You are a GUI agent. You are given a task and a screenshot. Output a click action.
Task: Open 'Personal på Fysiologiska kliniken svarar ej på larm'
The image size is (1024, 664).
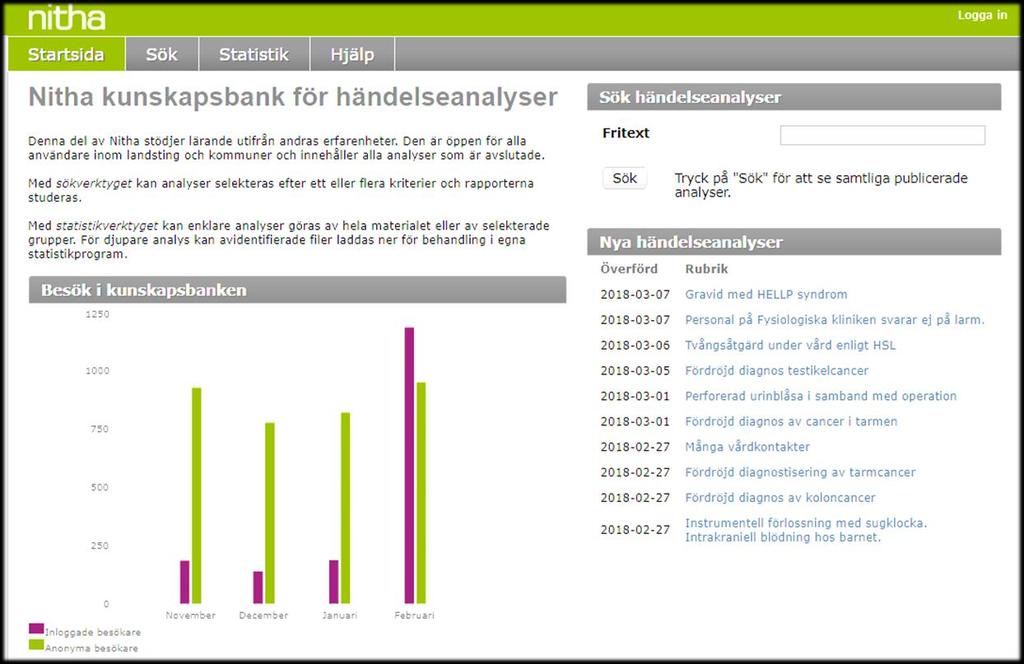[x=834, y=320]
